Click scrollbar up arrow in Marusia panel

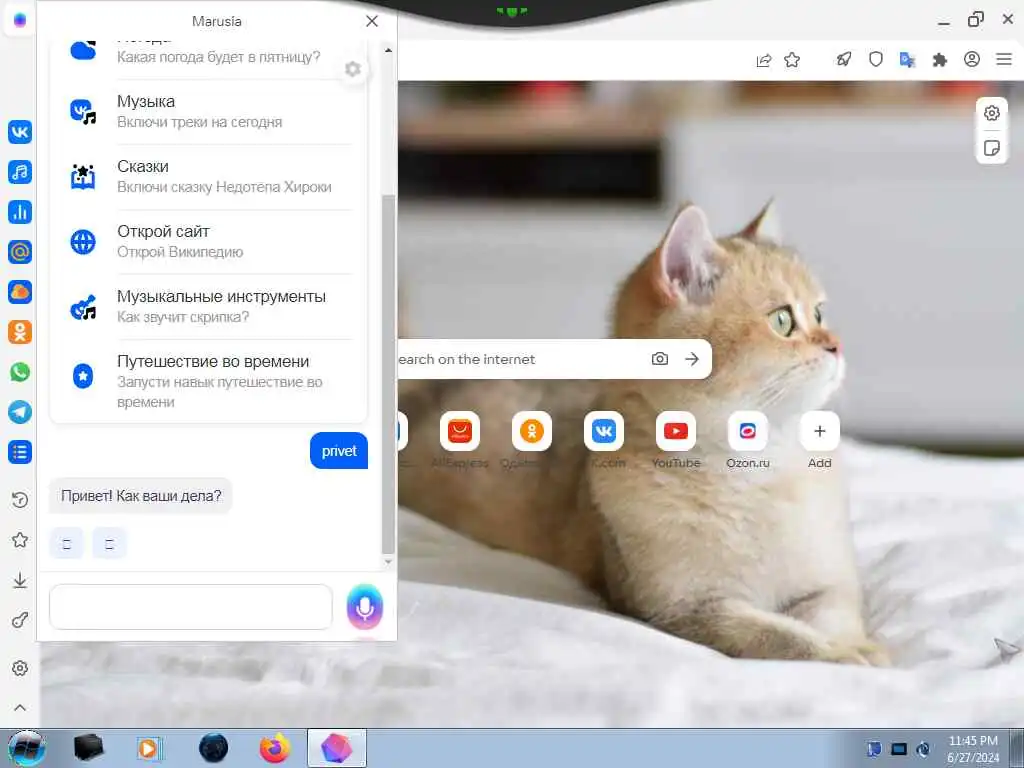388,50
